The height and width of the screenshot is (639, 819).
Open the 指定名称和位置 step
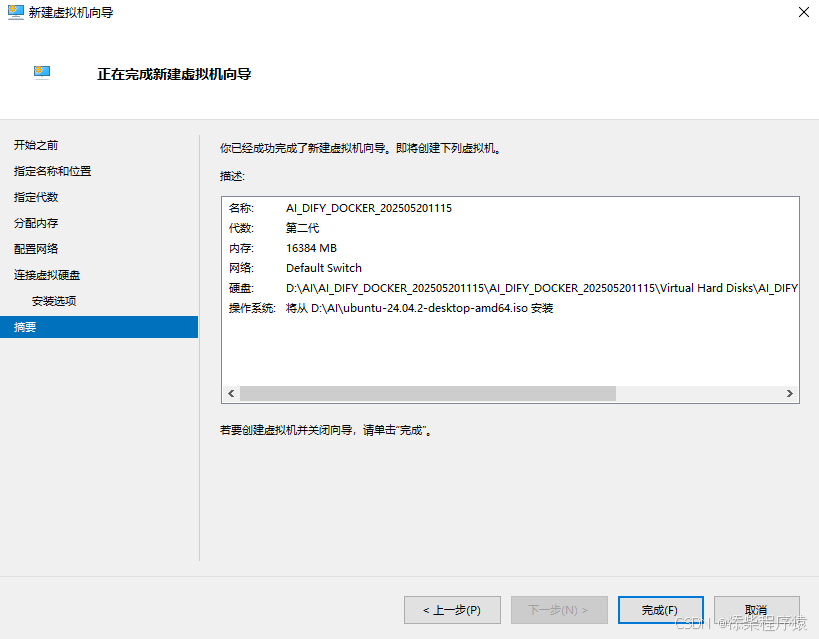pyautogui.click(x=52, y=171)
